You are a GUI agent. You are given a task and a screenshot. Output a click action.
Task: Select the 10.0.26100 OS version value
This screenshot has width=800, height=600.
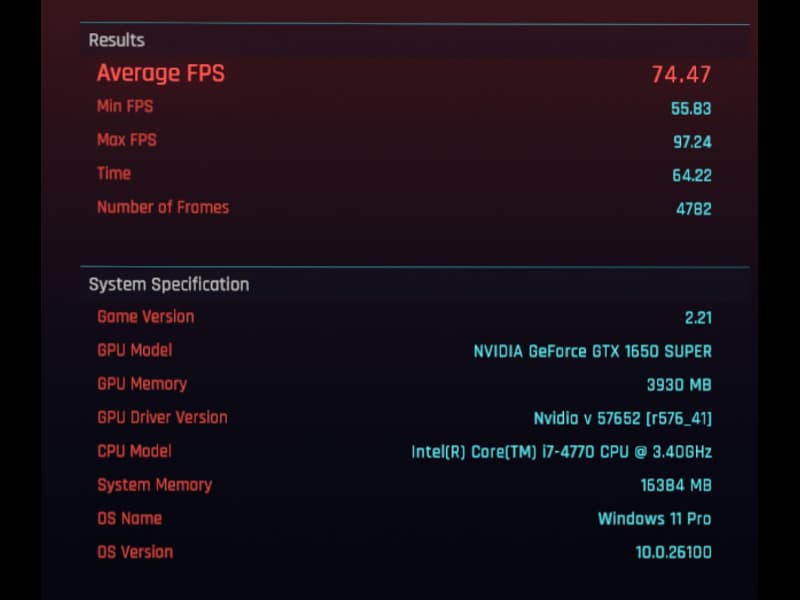tap(673, 552)
